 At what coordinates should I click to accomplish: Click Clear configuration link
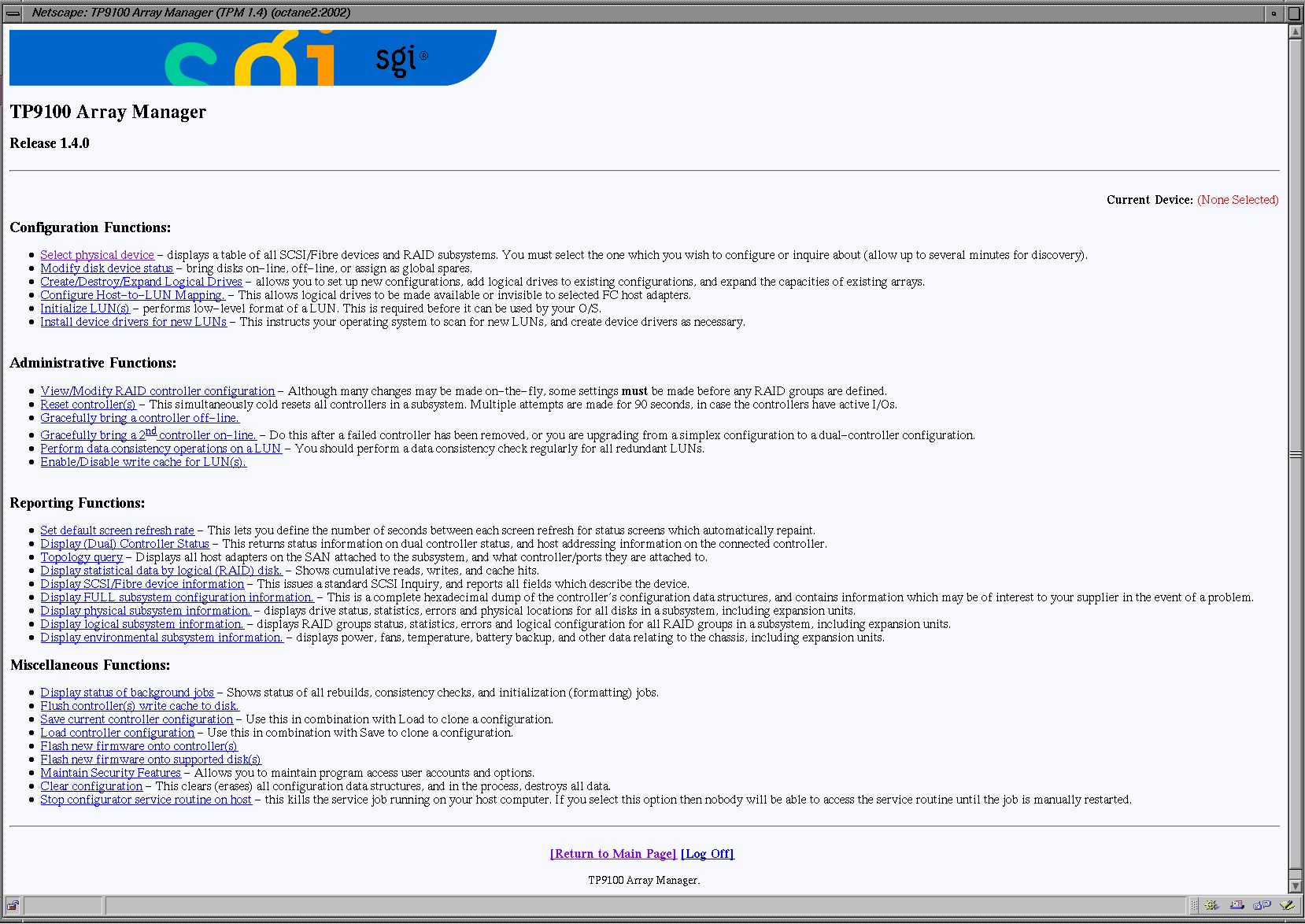(x=91, y=786)
